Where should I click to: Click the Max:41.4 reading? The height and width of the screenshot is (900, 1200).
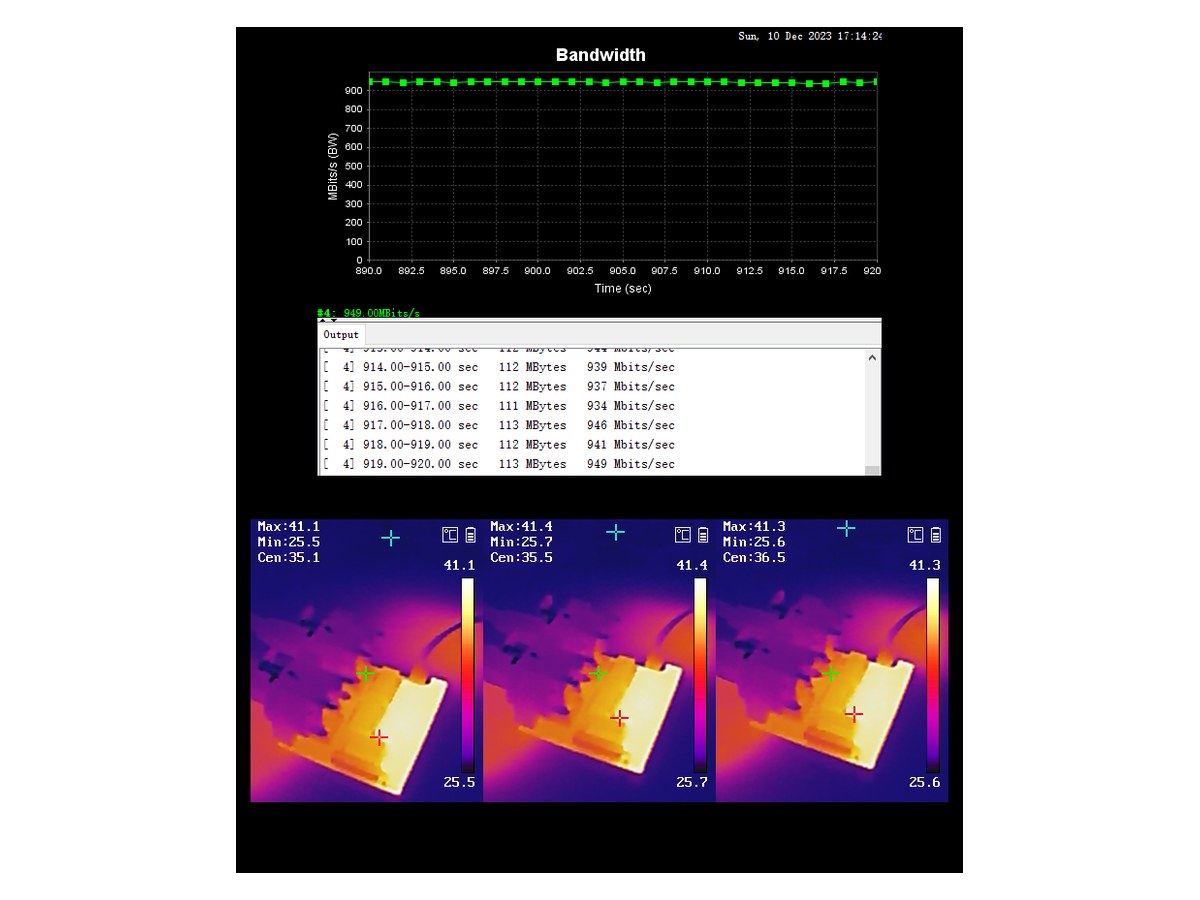click(x=522, y=526)
